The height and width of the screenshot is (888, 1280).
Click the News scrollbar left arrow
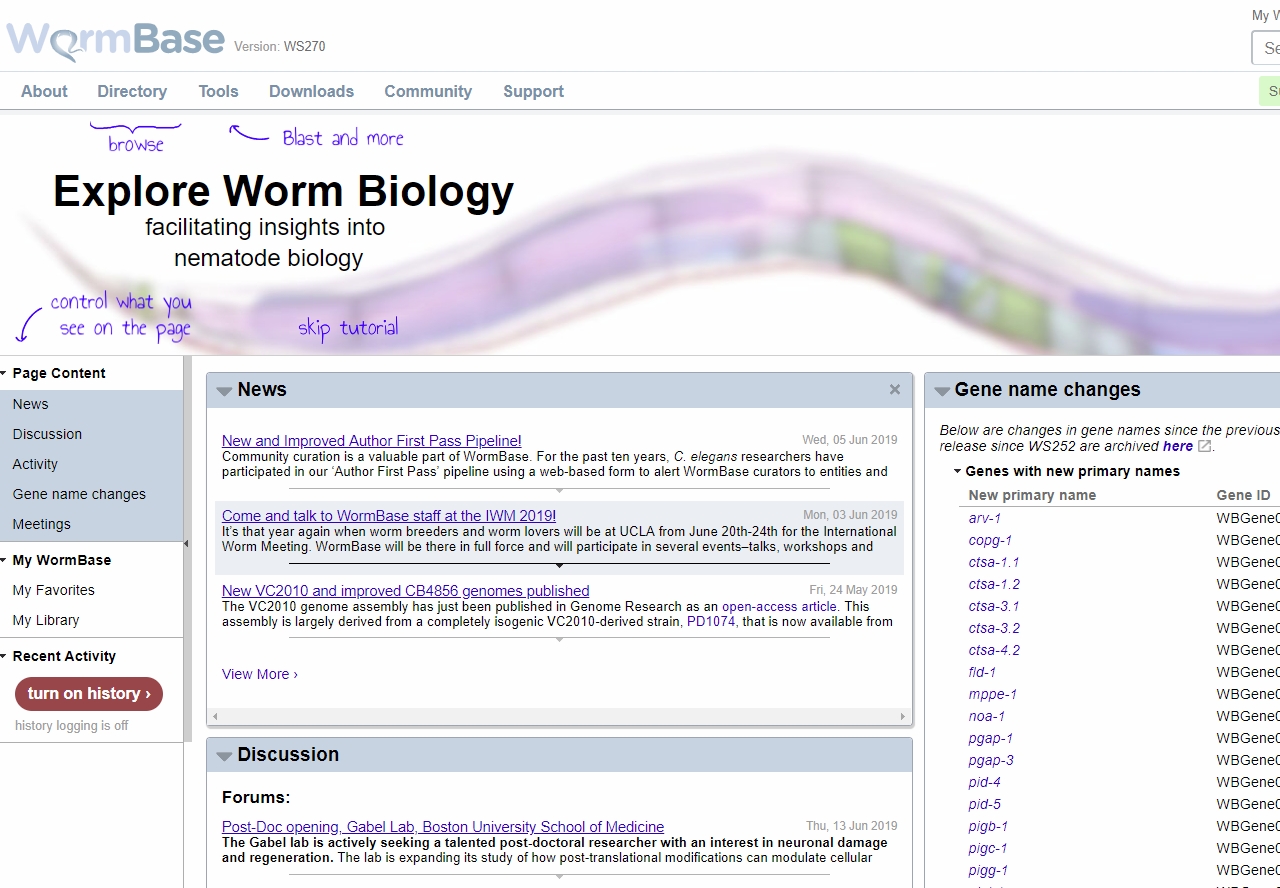[x=214, y=717]
